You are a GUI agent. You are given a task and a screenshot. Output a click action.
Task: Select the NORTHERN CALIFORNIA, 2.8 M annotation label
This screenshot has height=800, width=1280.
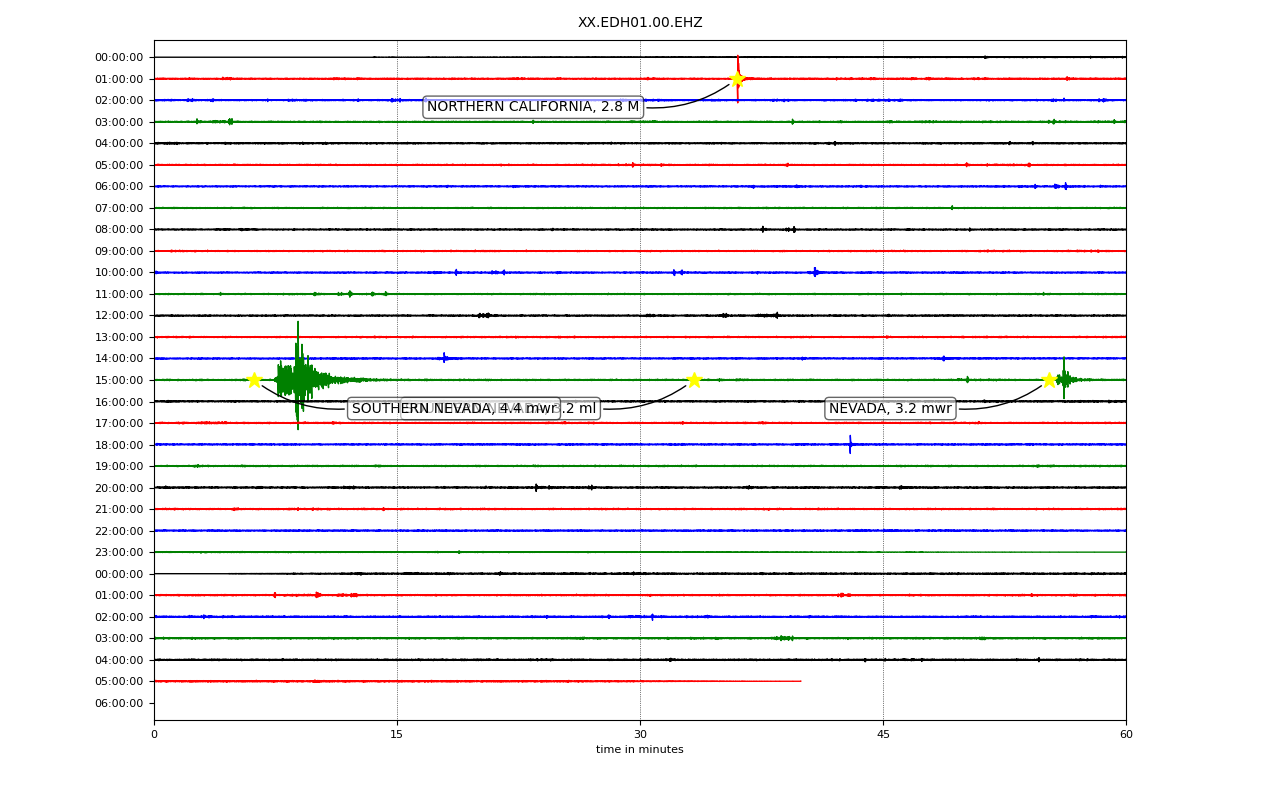point(533,107)
